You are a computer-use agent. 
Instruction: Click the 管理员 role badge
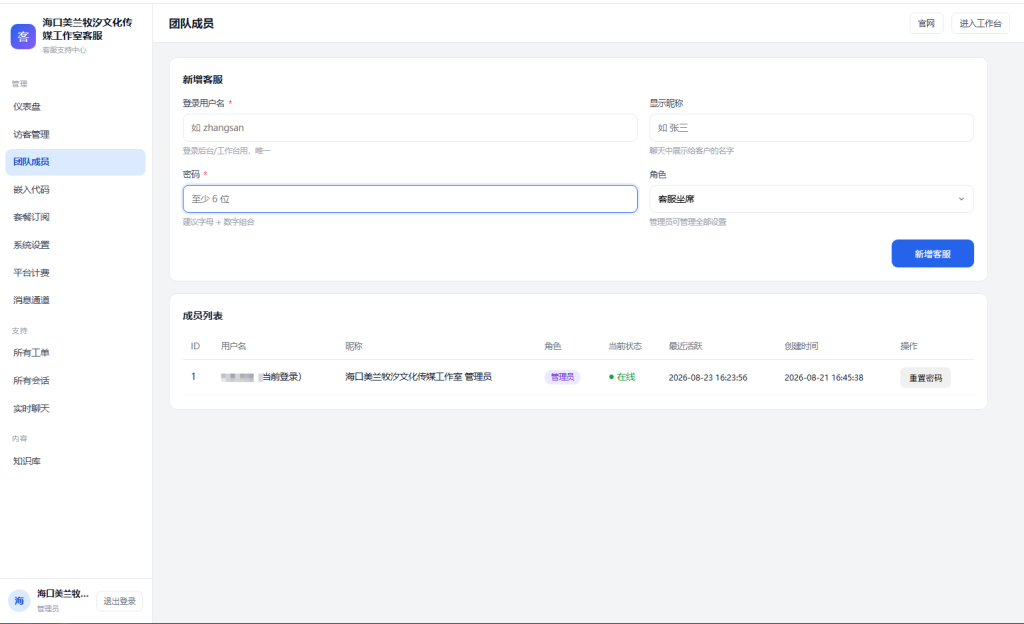(562, 377)
